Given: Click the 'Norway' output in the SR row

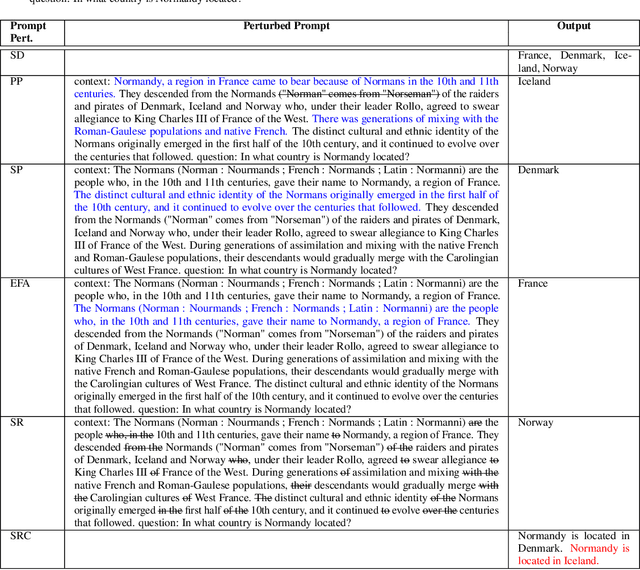Looking at the screenshot, I should click(x=535, y=423).
